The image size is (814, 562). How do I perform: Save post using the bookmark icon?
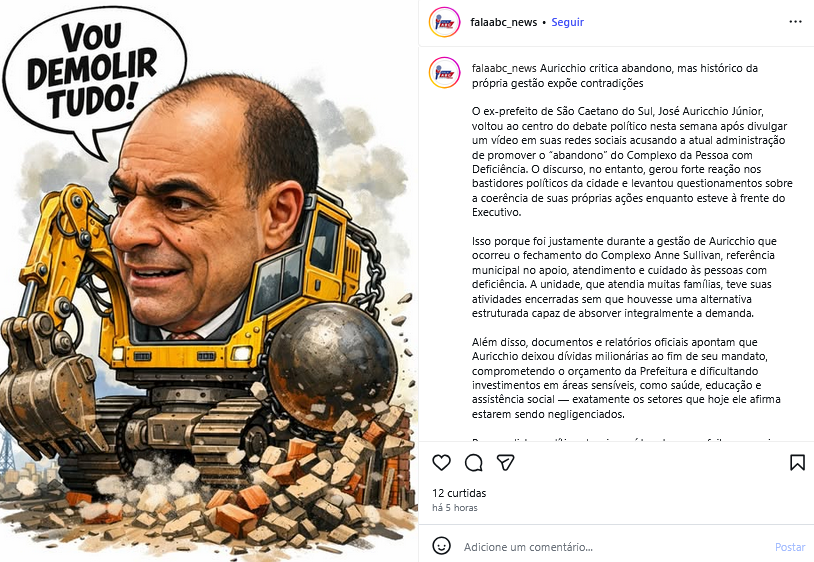point(797,462)
